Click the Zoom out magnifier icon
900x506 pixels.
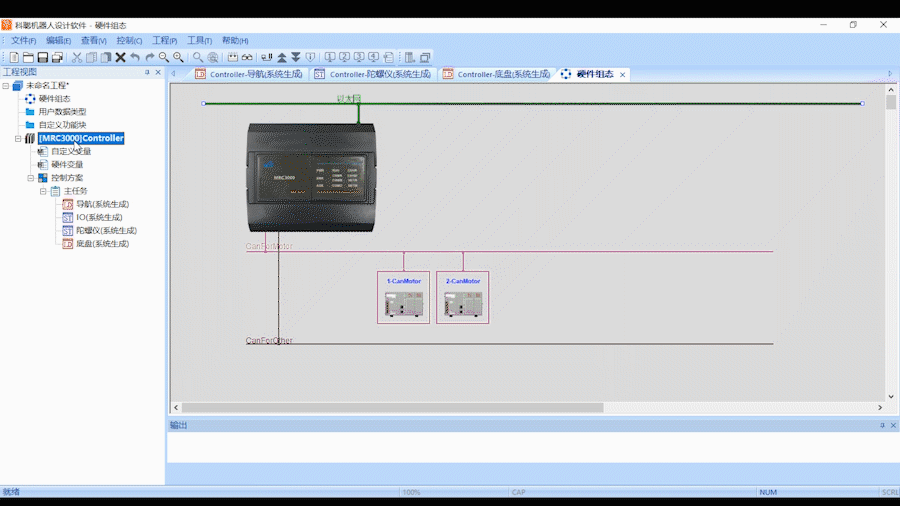(x=164, y=57)
